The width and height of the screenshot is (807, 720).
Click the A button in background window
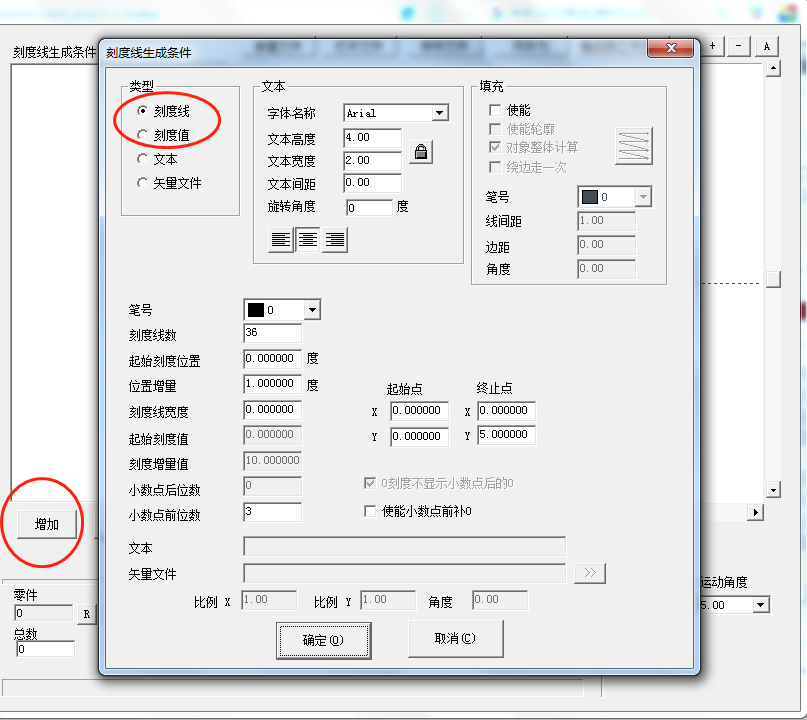click(x=767, y=46)
